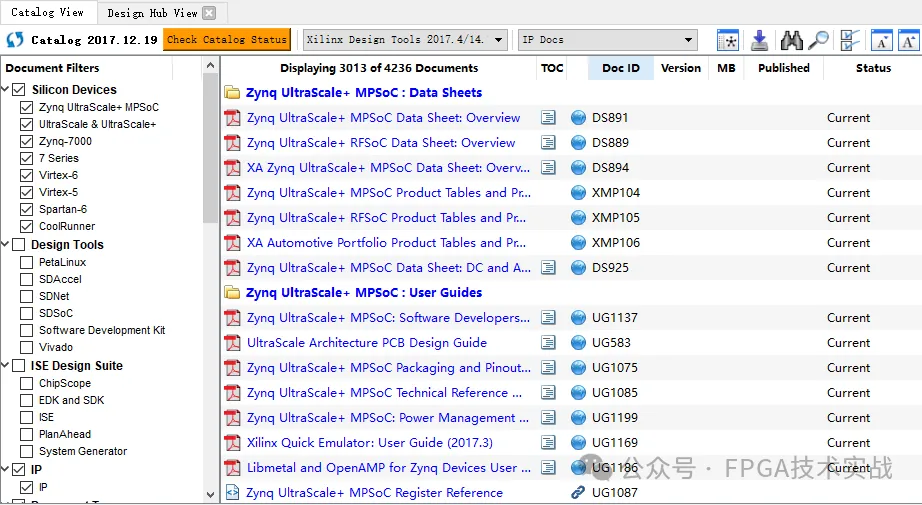Toggle the Silicon Devices checkbox
The width and height of the screenshot is (922, 505).
pos(19,89)
